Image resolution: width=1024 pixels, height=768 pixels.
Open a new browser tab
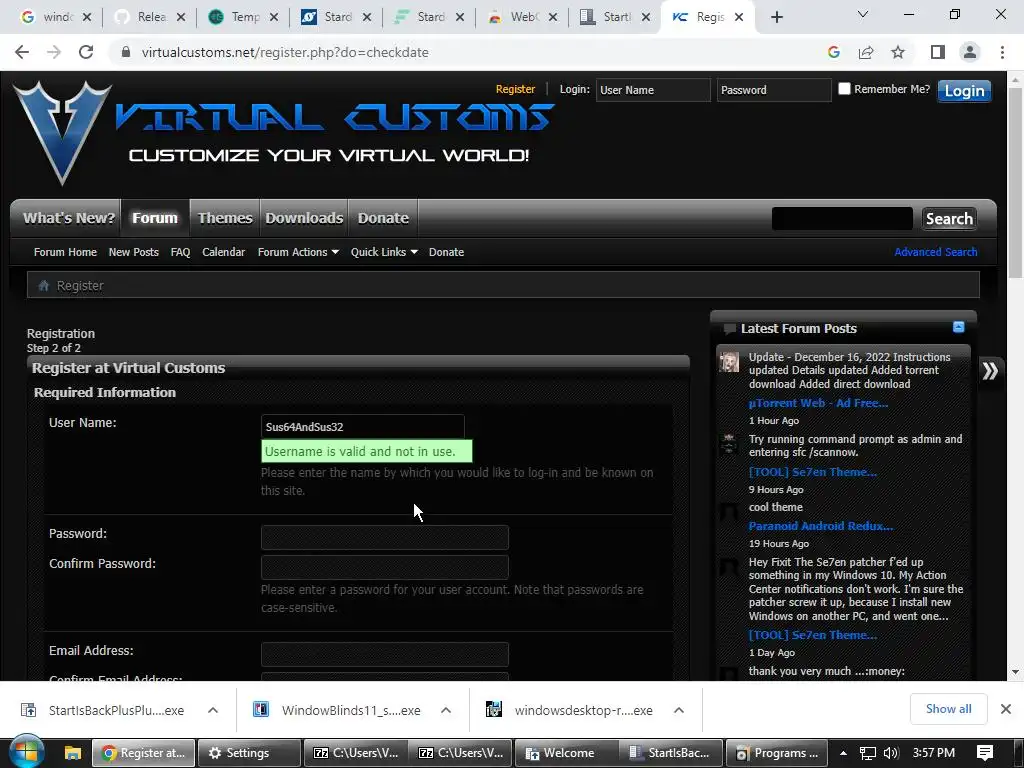pos(776,17)
